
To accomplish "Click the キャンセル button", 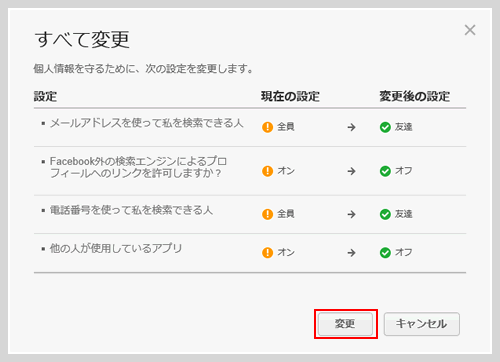I will point(422,324).
